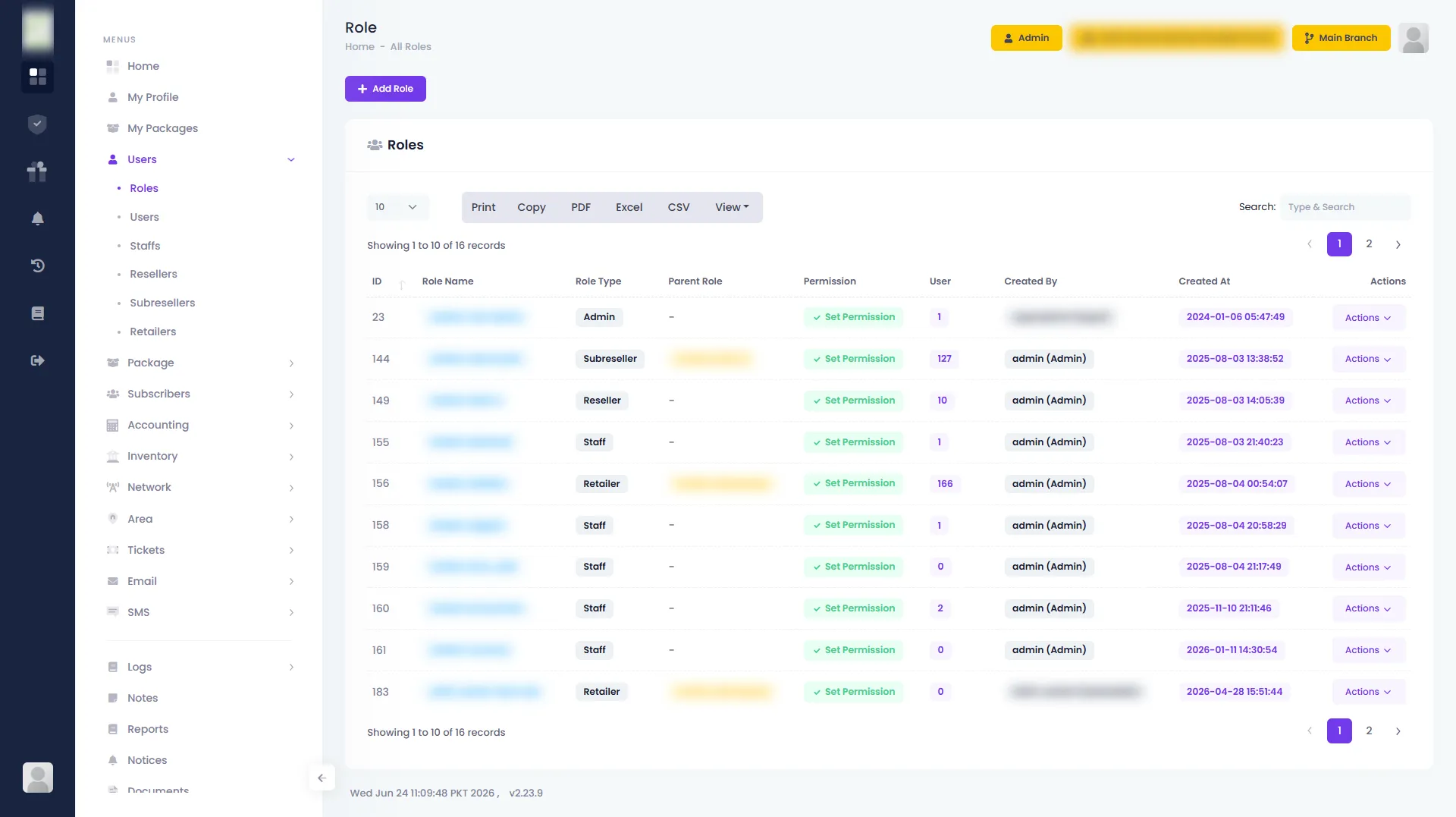Click the PDF export button

coord(581,207)
